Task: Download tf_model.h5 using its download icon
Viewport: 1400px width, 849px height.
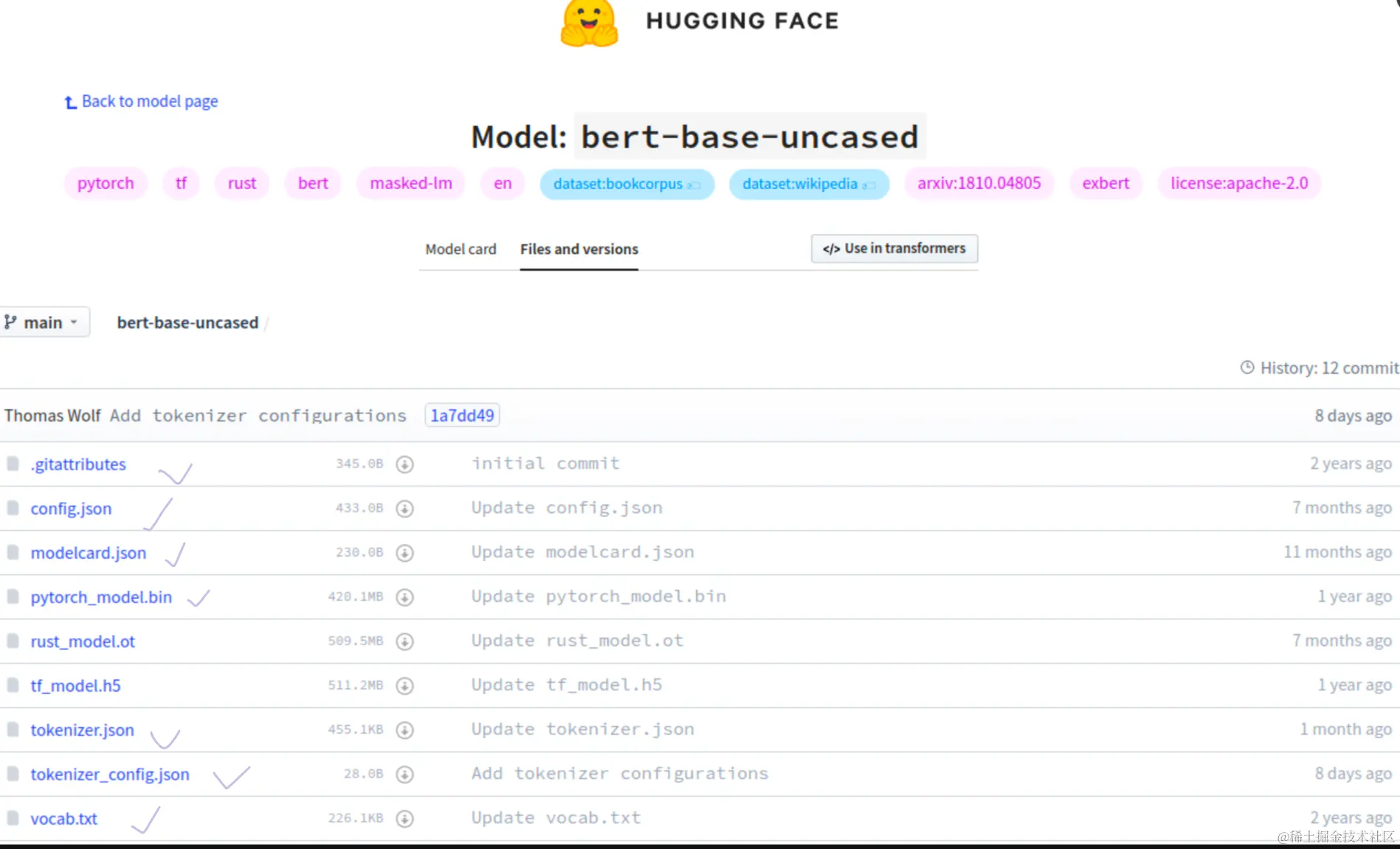Action: click(x=404, y=686)
